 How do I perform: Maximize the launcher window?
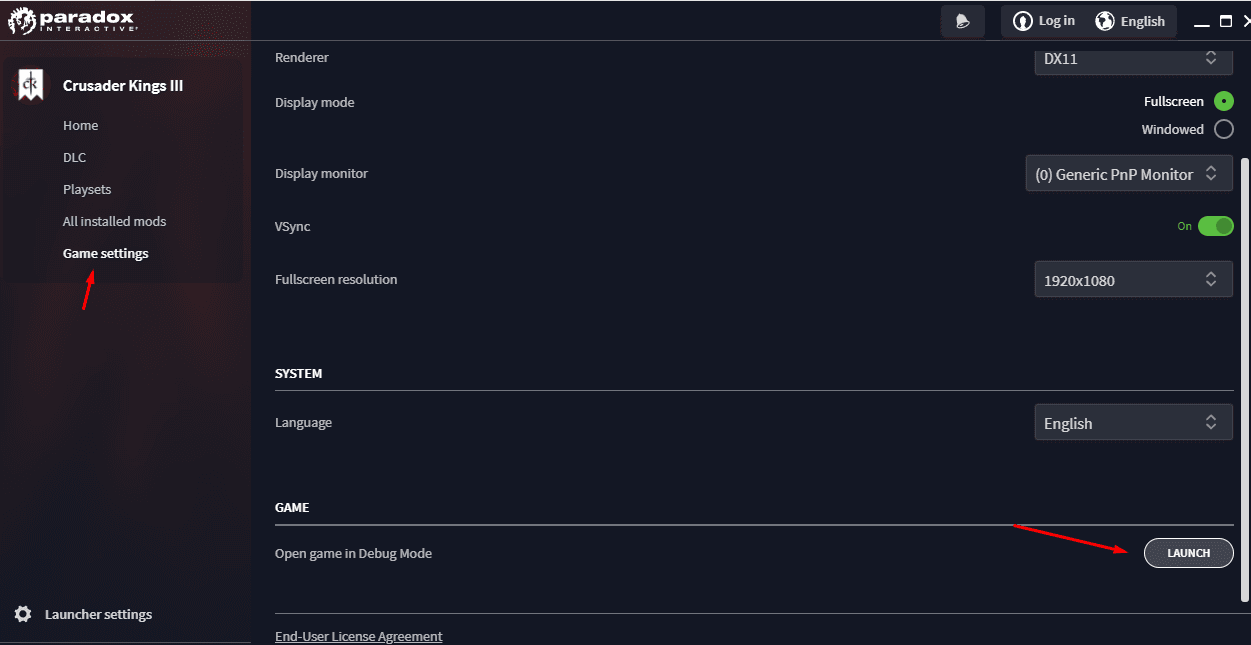point(1226,21)
